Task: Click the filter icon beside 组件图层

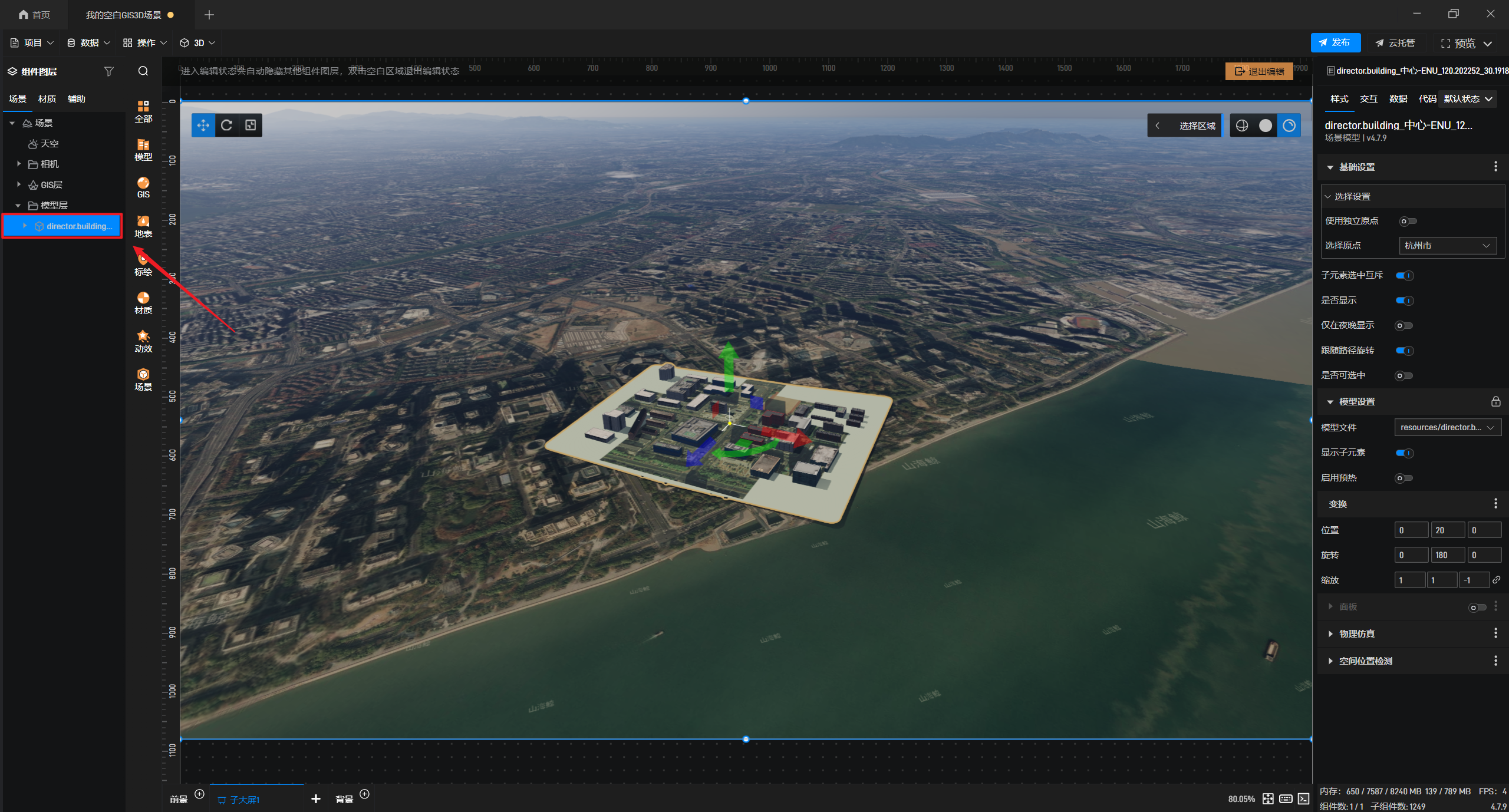Action: pos(108,71)
